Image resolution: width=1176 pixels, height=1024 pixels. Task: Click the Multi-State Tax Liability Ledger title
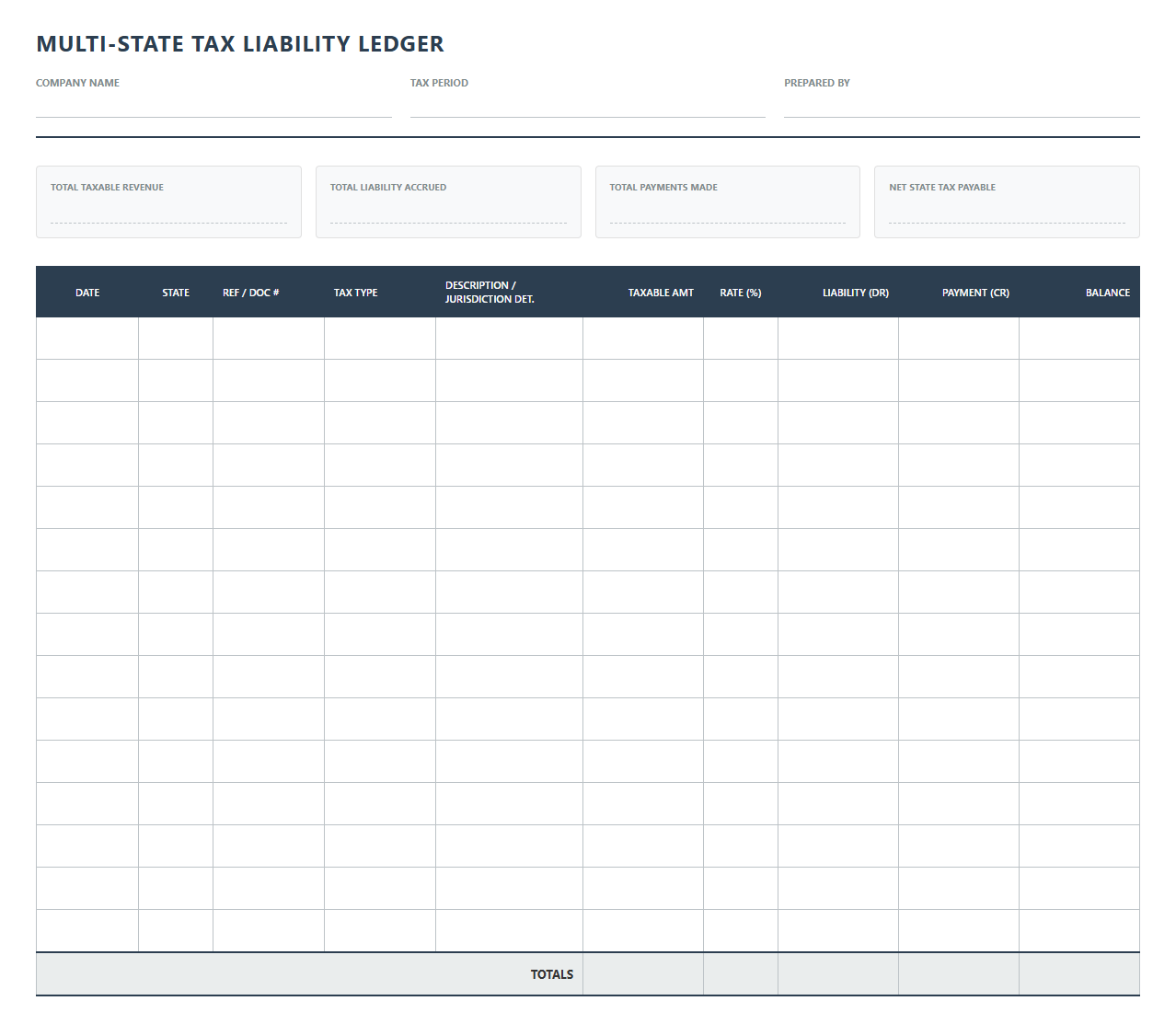tap(240, 43)
